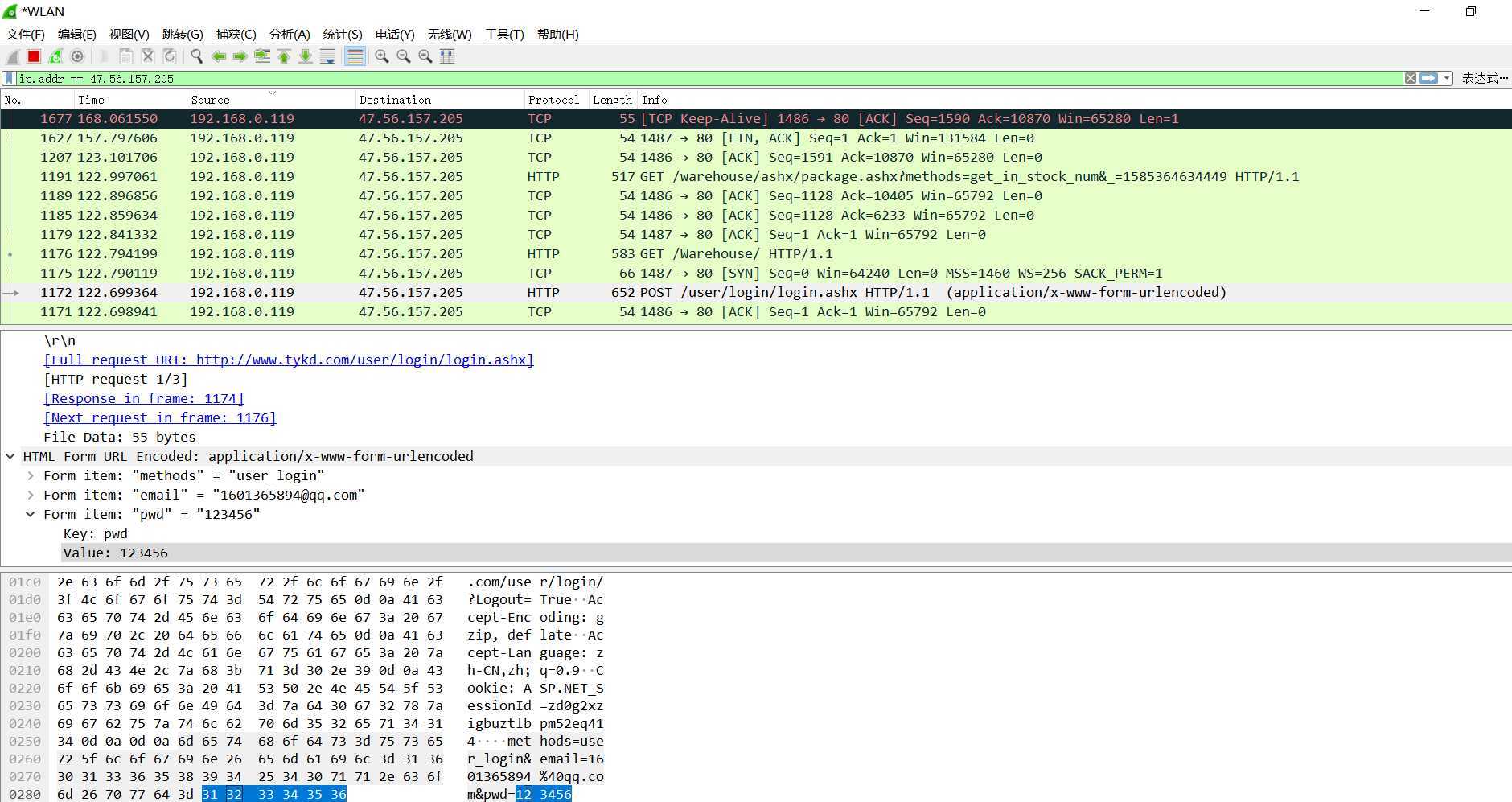This screenshot has height=802, width=1512.
Task: Go forward in packet history
Action: tap(240, 56)
